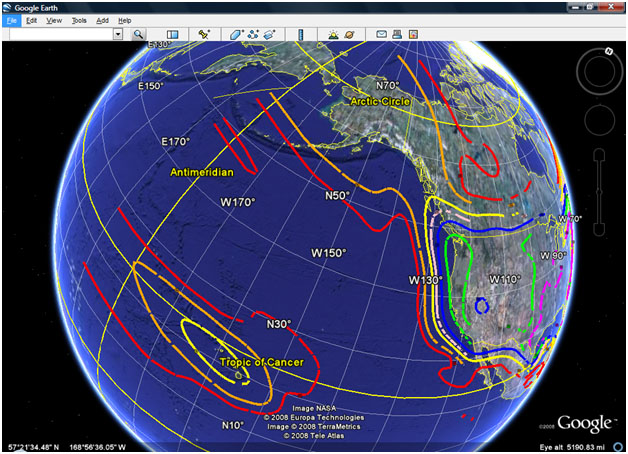Open View in Google Maps icon
628x454 pixels.
(x=413, y=34)
